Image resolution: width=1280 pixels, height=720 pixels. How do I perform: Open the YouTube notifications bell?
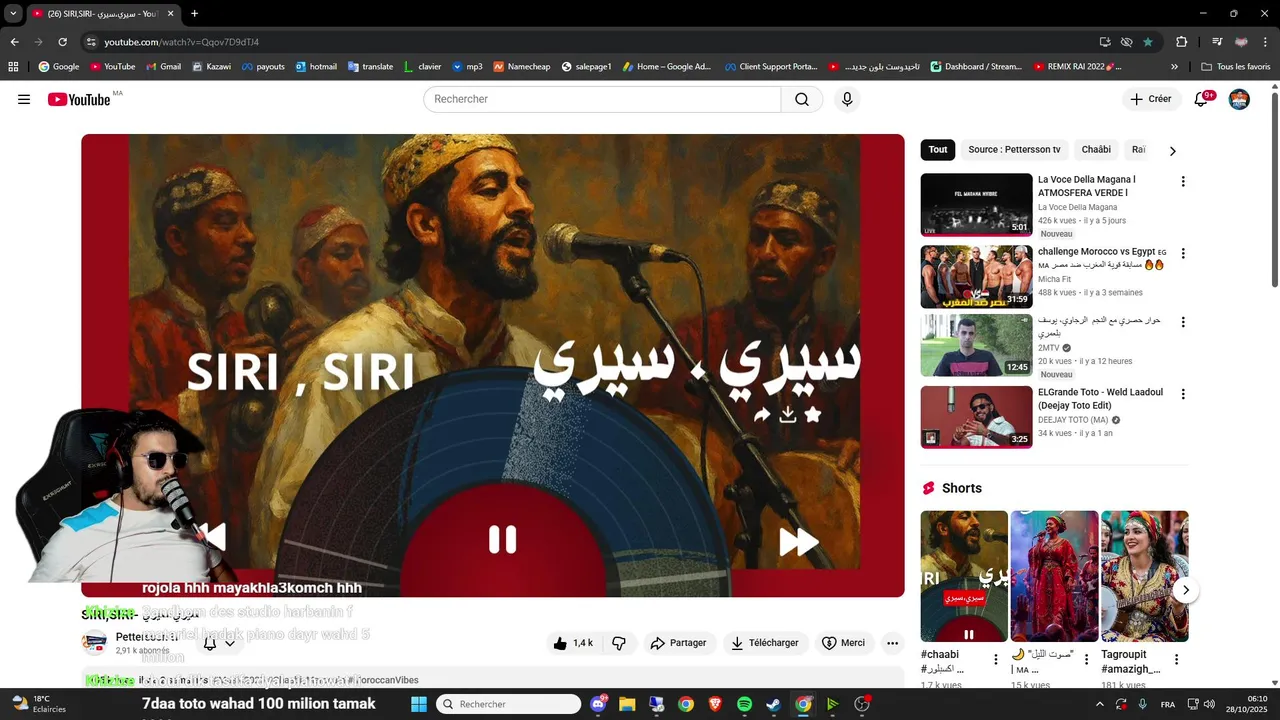(1202, 99)
